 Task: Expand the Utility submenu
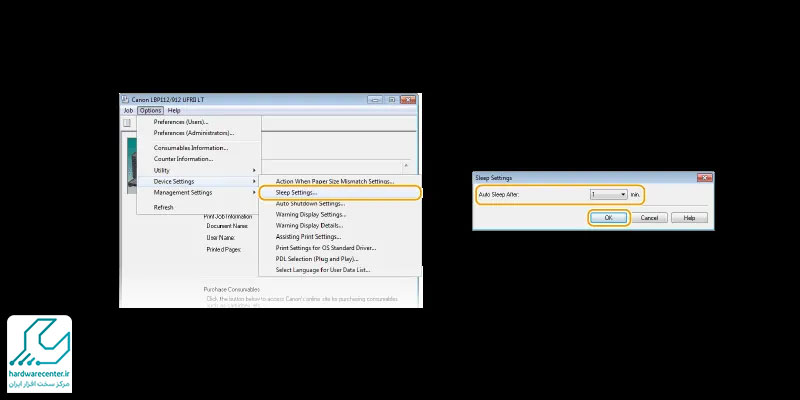(198, 170)
